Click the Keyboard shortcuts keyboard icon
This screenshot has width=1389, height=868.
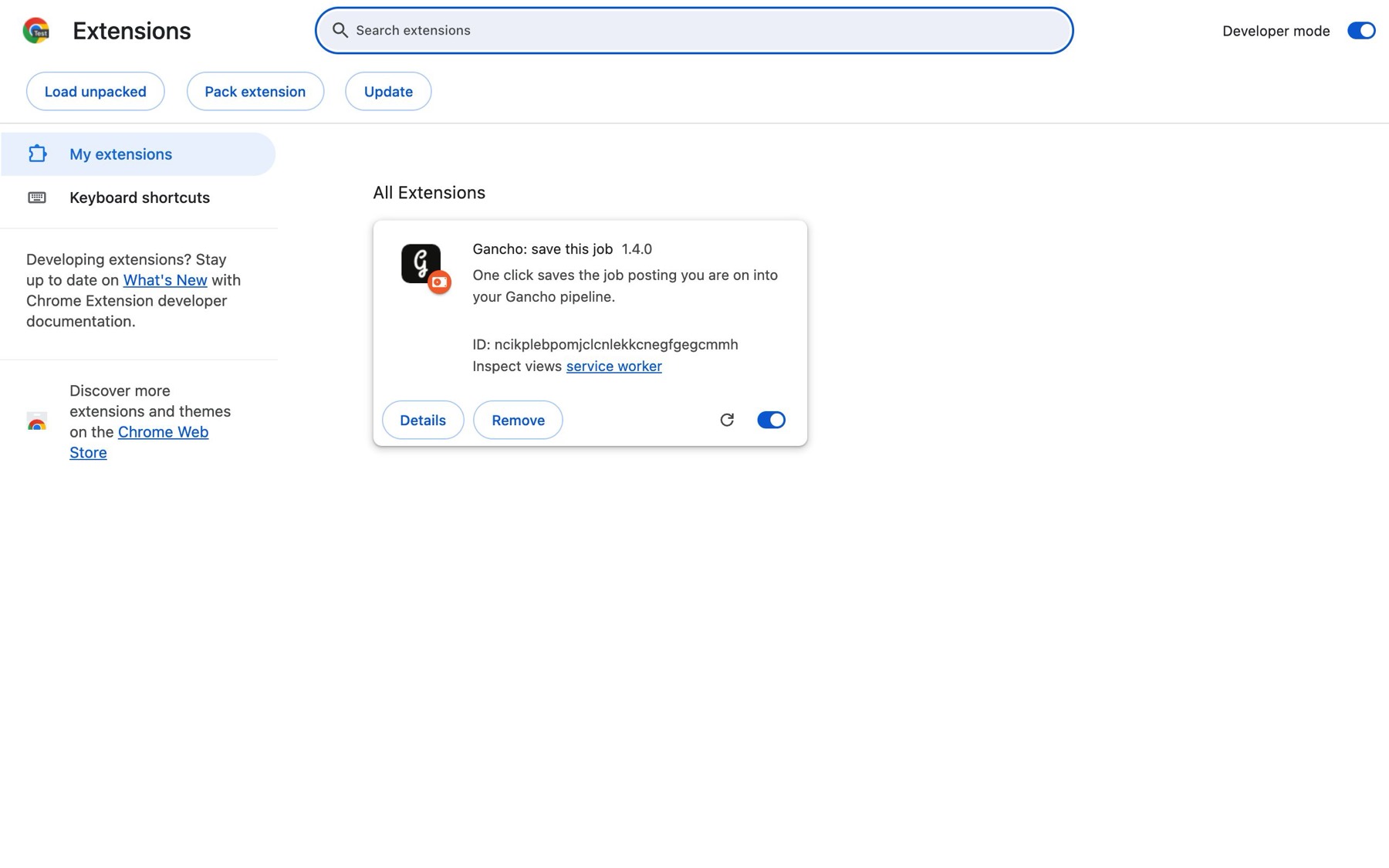pos(37,198)
